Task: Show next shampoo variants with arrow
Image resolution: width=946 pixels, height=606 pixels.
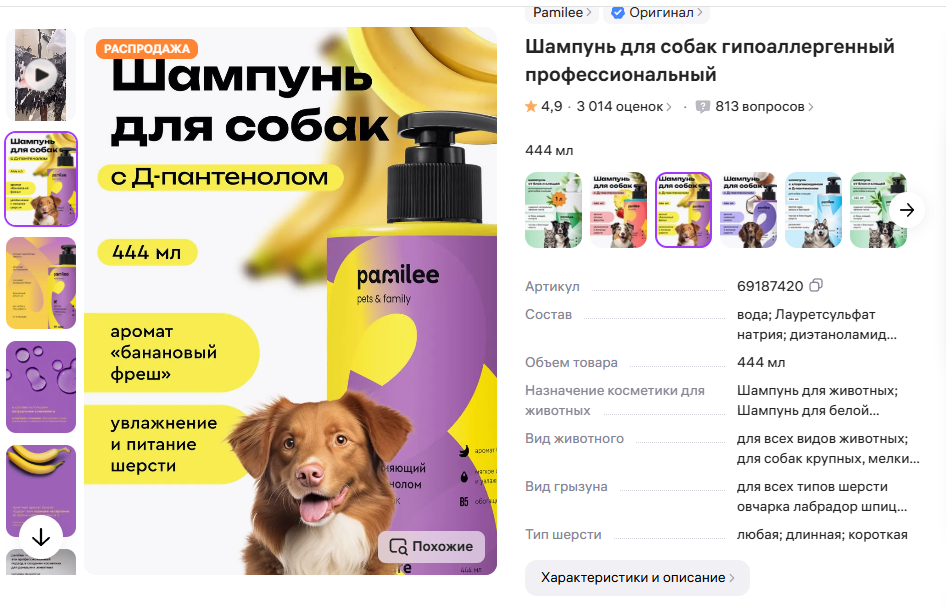Action: (x=906, y=210)
